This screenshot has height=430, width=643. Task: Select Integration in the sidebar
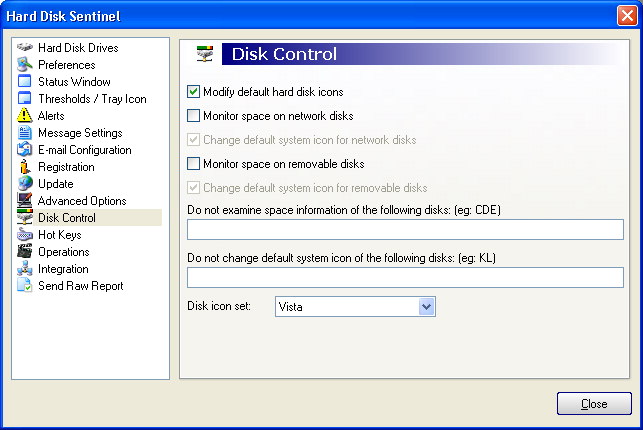(63, 269)
